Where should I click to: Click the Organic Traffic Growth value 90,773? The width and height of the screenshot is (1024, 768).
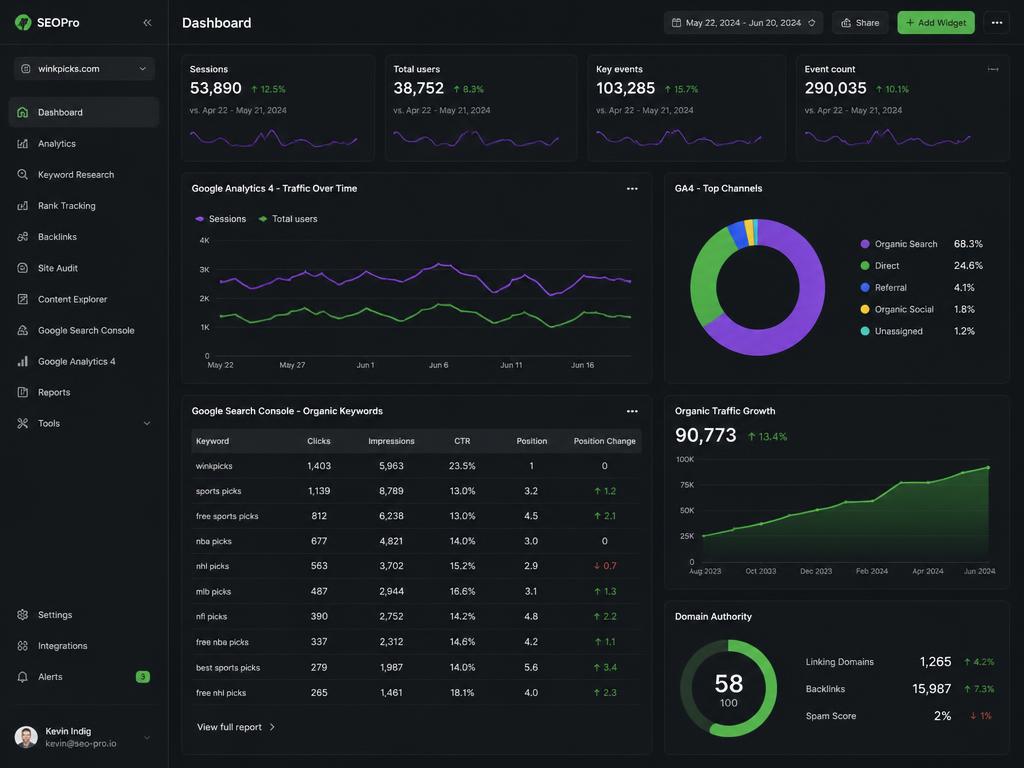[x=705, y=435]
